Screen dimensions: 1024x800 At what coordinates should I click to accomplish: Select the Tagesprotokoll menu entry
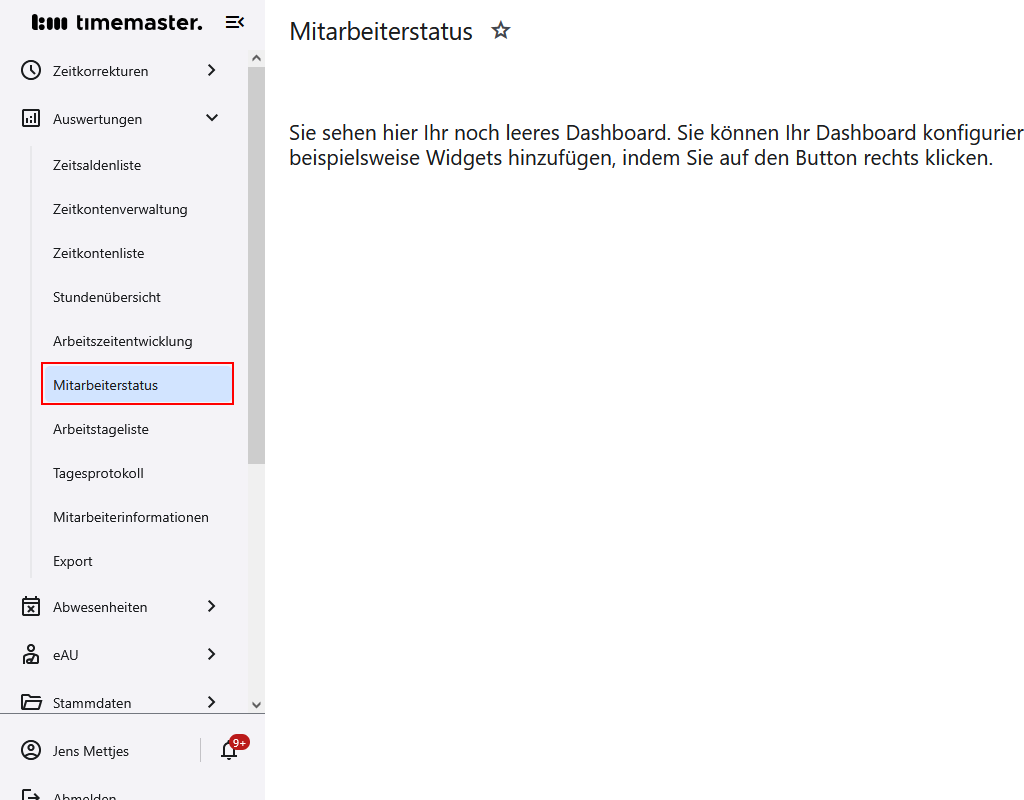pos(100,473)
